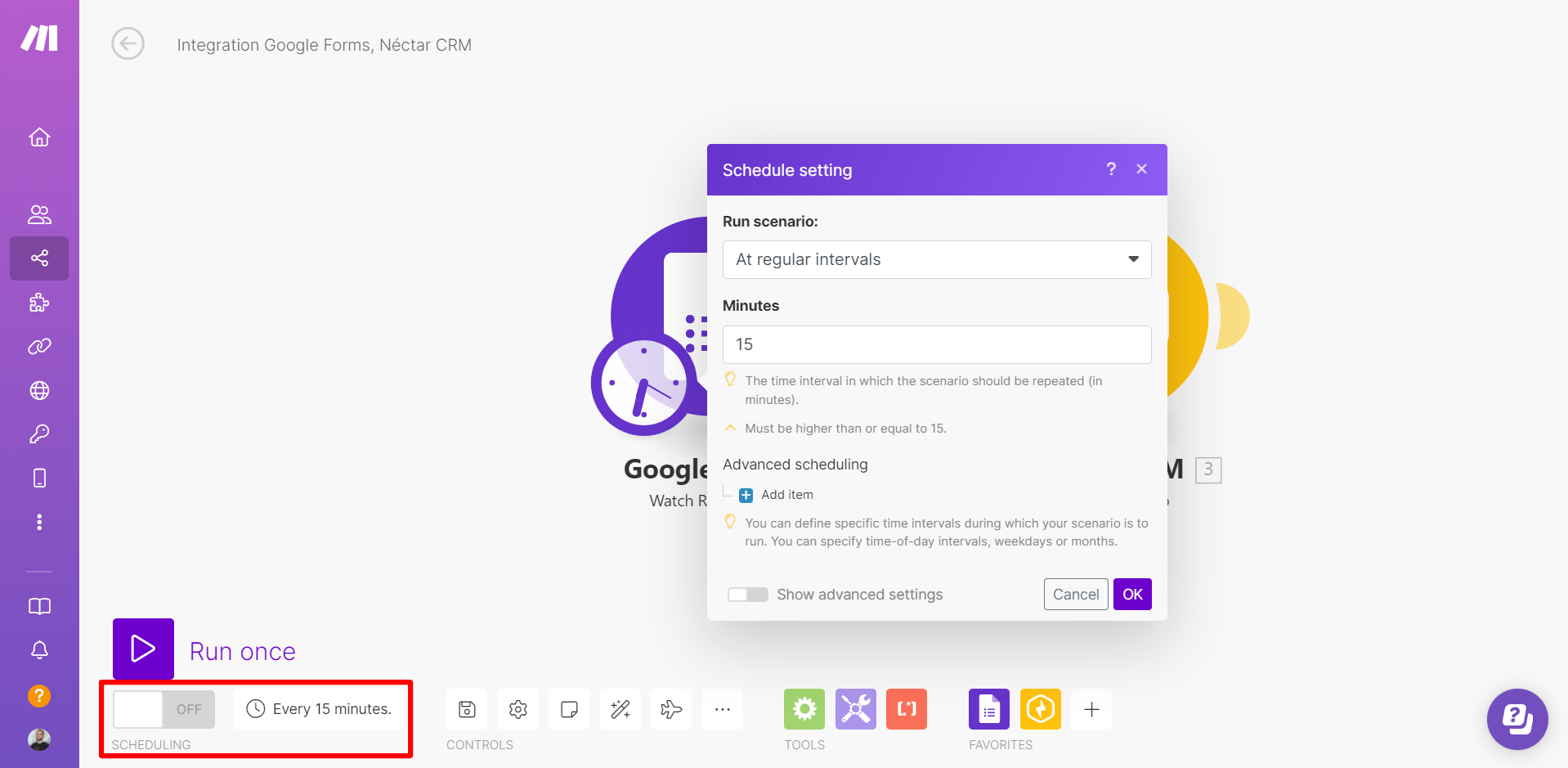Open the Devices phone icon

(x=39, y=478)
